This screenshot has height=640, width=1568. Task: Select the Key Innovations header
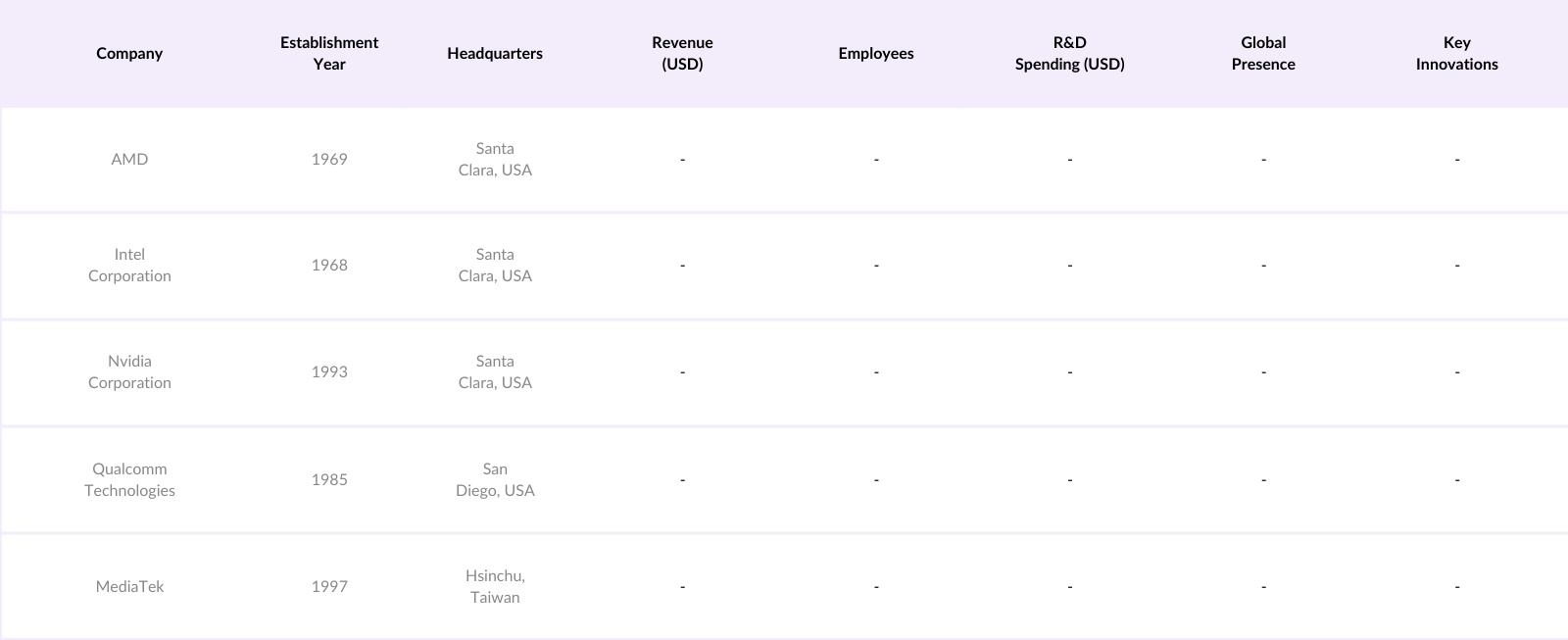(x=1456, y=53)
